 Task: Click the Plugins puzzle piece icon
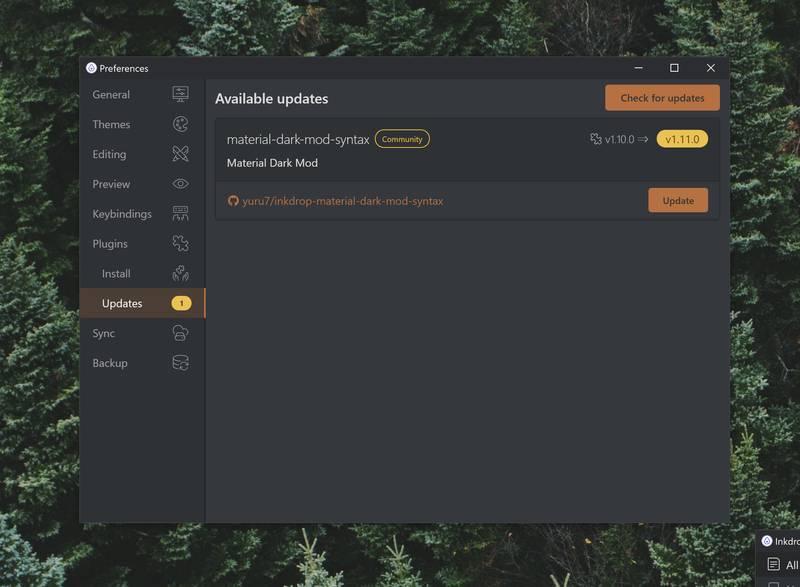coord(179,243)
